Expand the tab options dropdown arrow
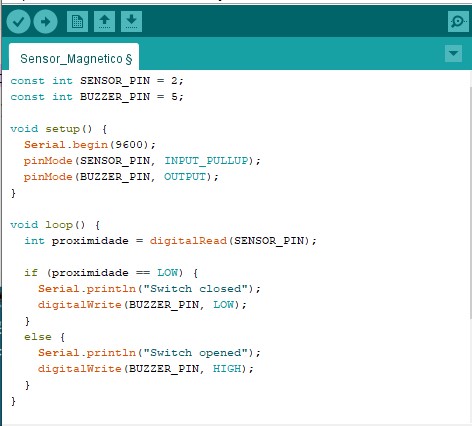The image size is (472, 426). [453, 53]
